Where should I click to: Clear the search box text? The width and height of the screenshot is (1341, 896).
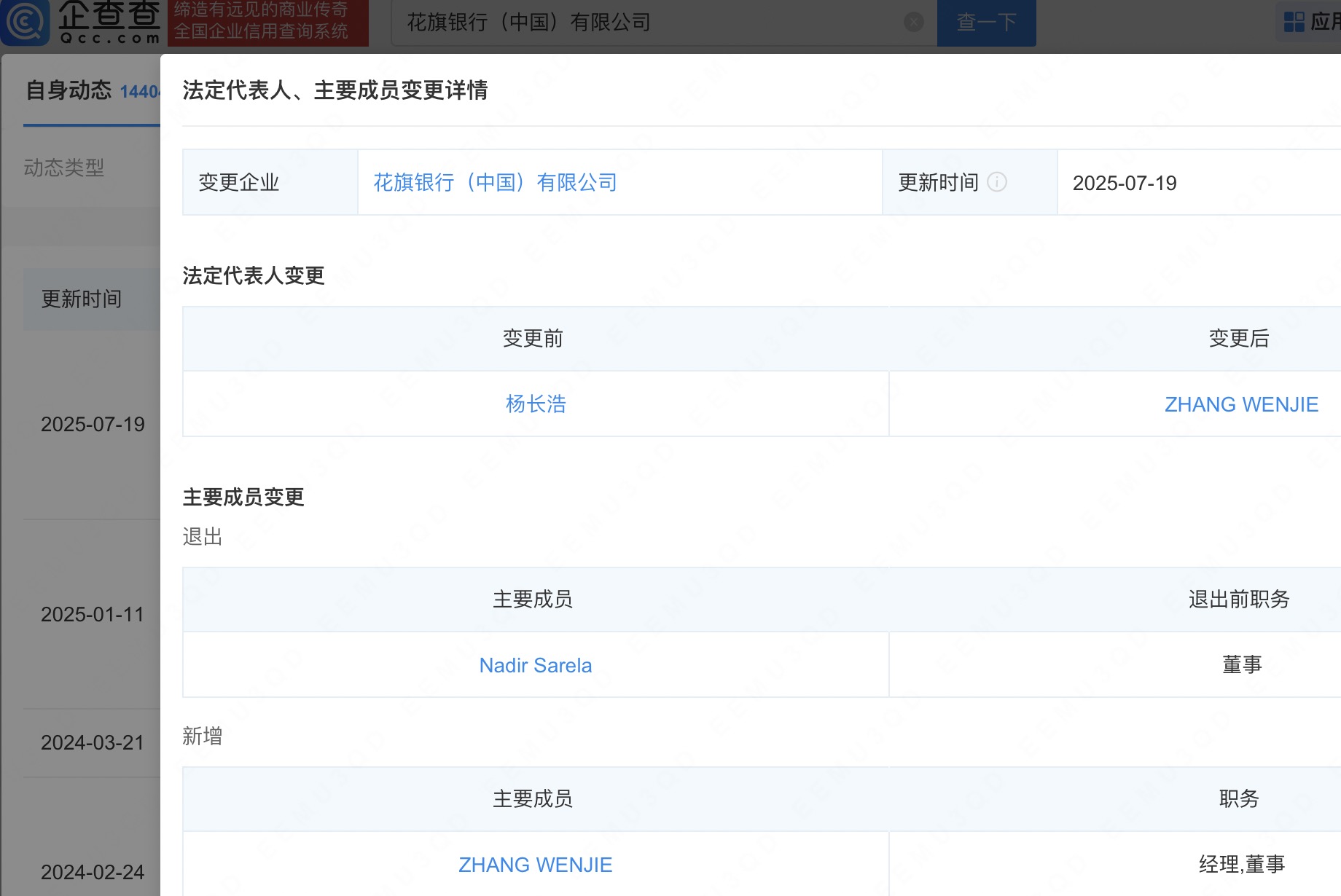[913, 23]
